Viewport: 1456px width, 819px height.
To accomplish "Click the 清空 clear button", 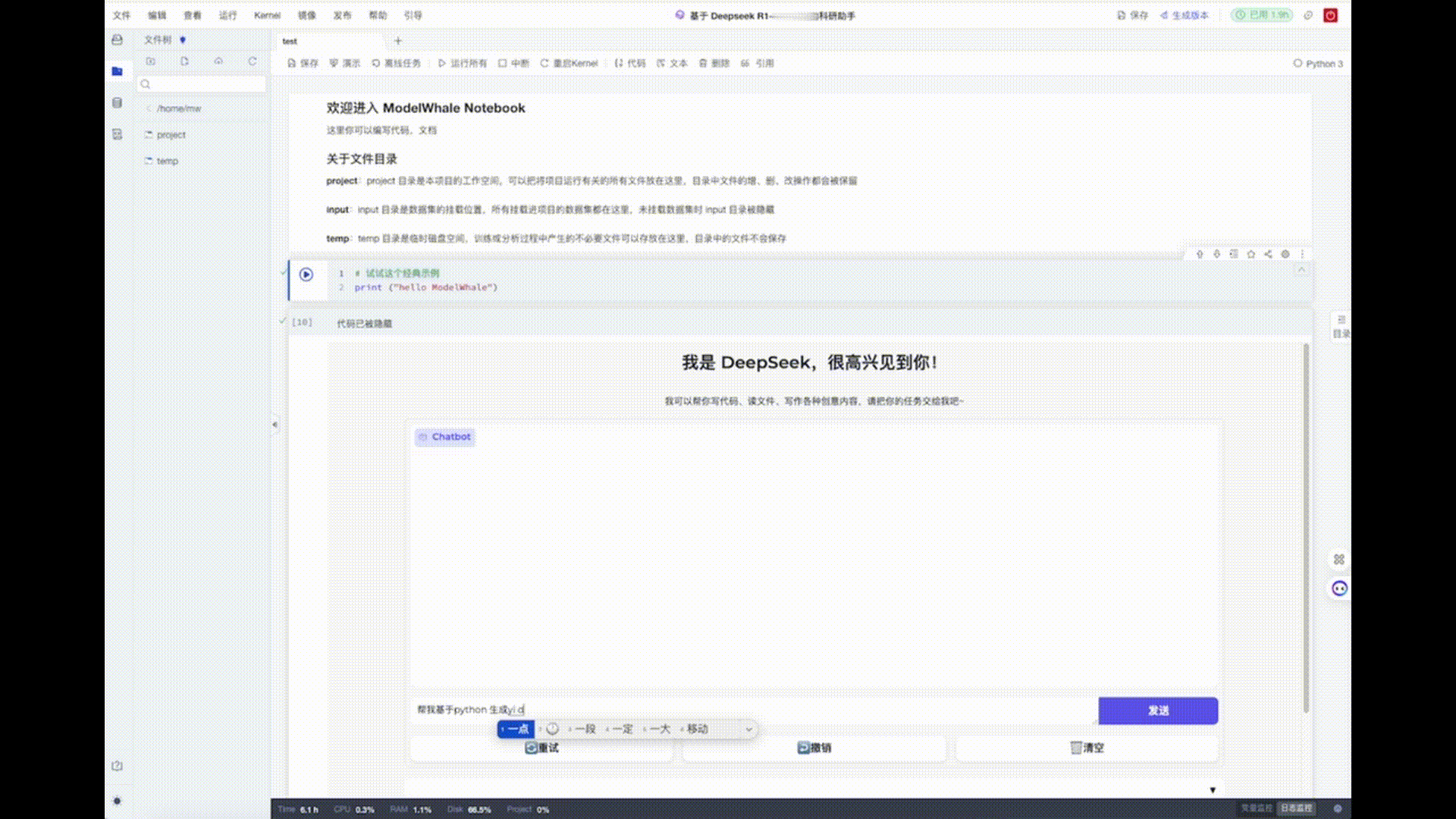I will (1087, 748).
